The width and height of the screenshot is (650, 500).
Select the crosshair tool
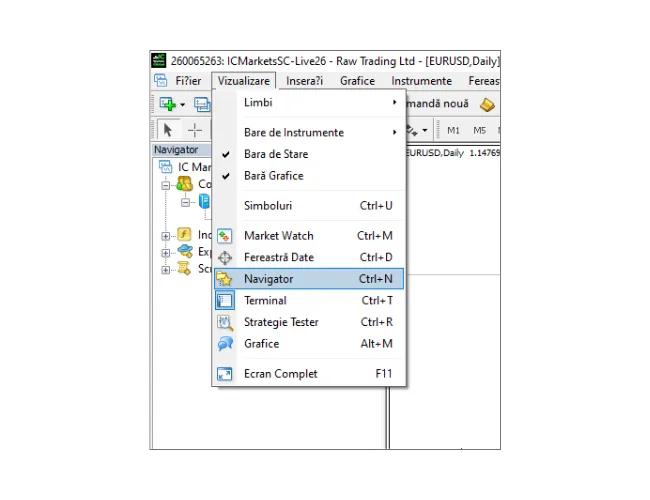point(194,130)
